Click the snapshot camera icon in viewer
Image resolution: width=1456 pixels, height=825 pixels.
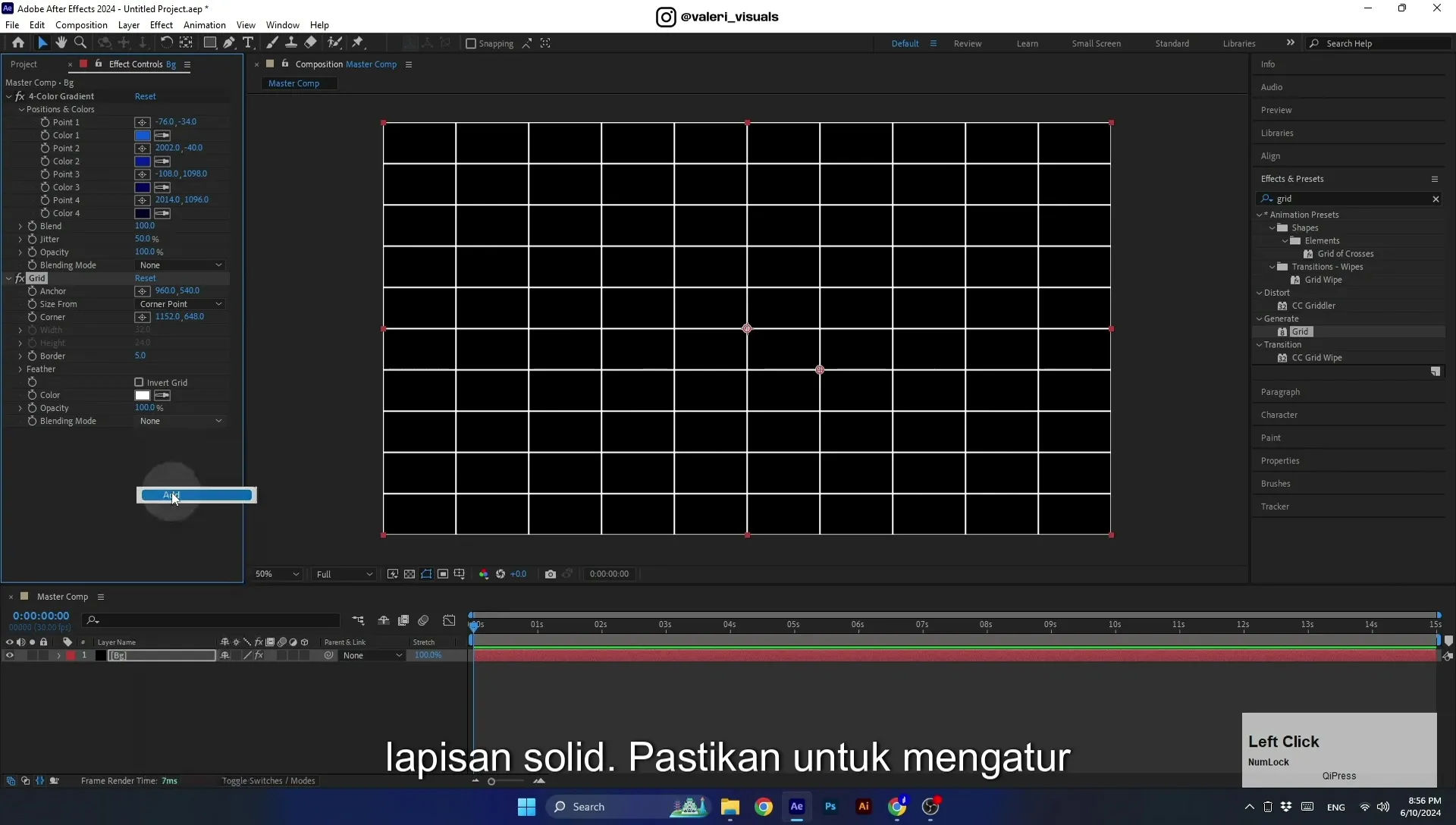(x=551, y=574)
